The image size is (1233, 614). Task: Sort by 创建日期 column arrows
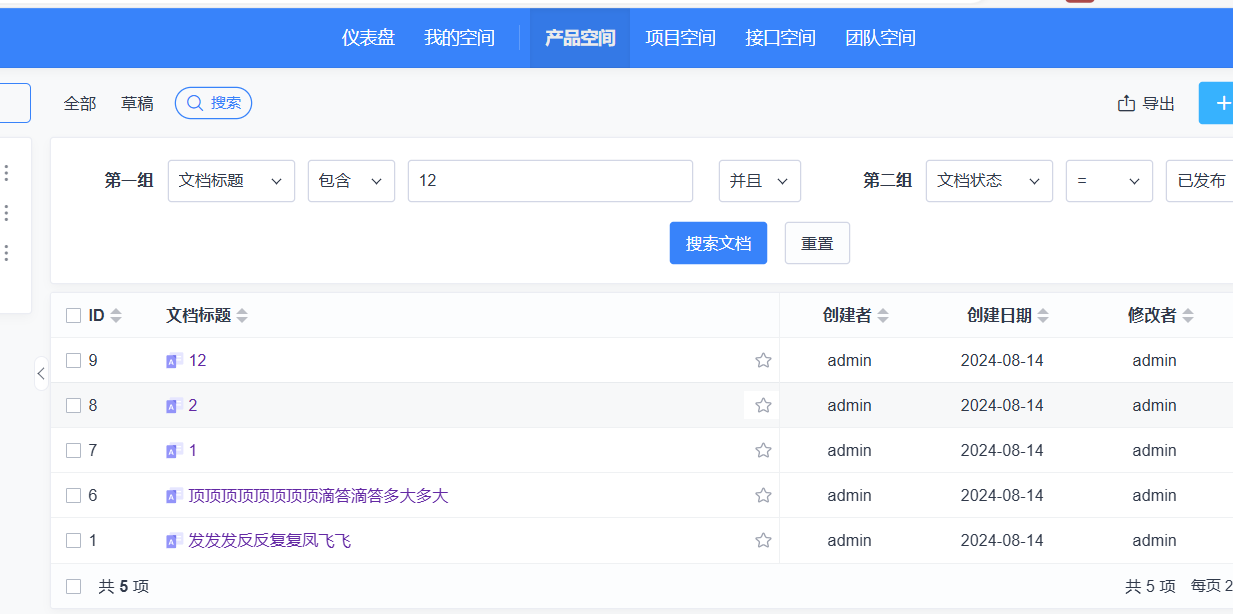1043,316
